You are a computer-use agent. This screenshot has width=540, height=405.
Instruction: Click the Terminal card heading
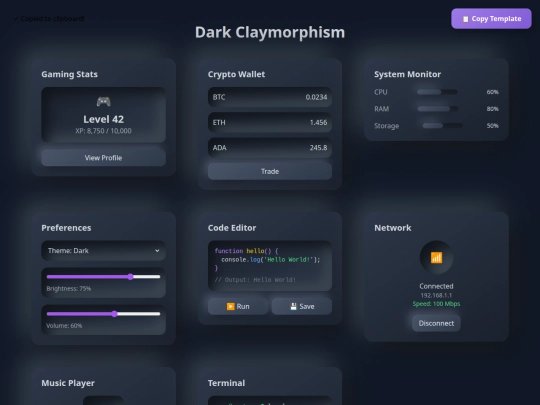pos(226,383)
